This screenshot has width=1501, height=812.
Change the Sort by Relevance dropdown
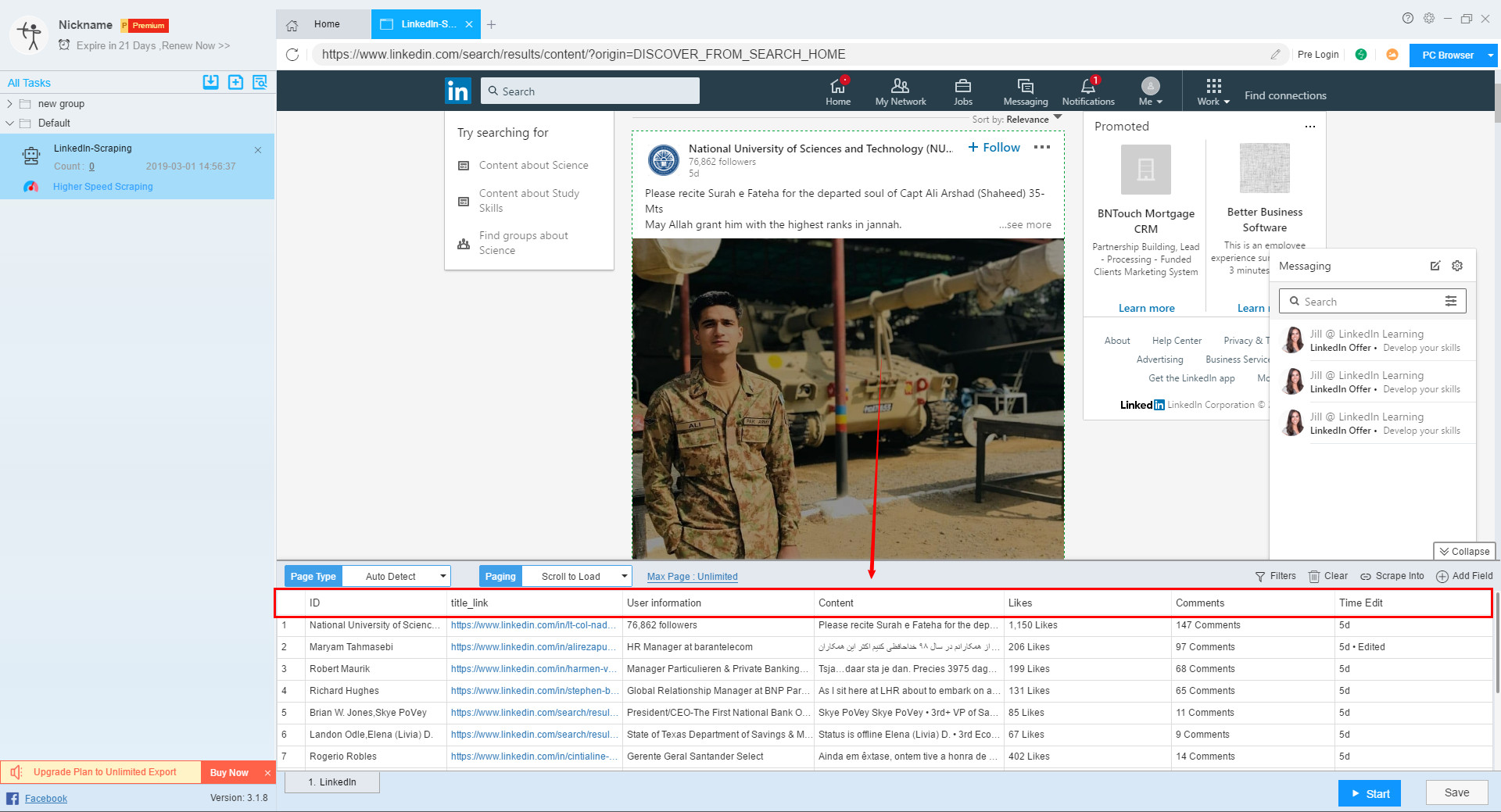pyautogui.click(x=1017, y=119)
